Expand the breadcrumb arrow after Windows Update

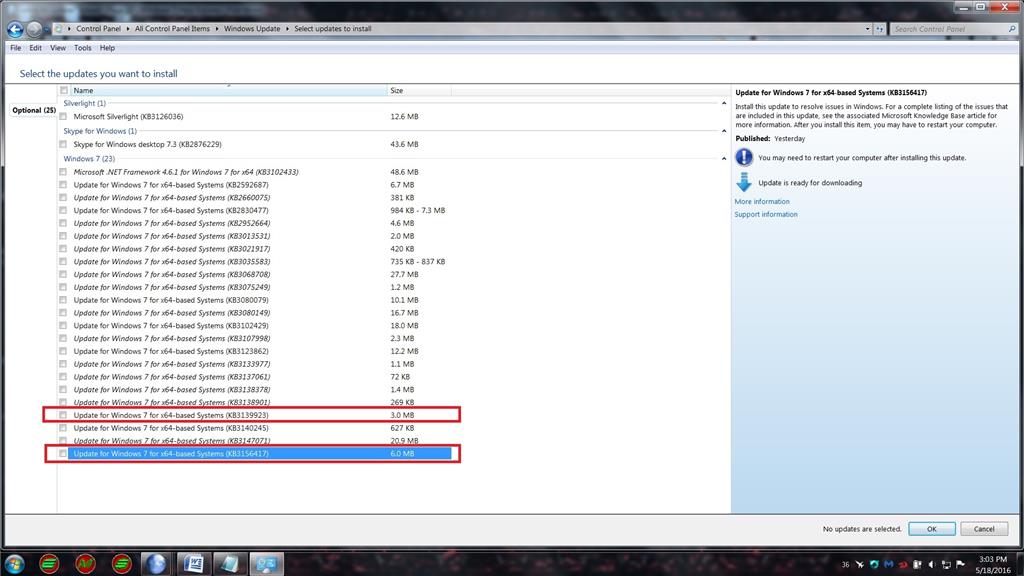point(287,29)
